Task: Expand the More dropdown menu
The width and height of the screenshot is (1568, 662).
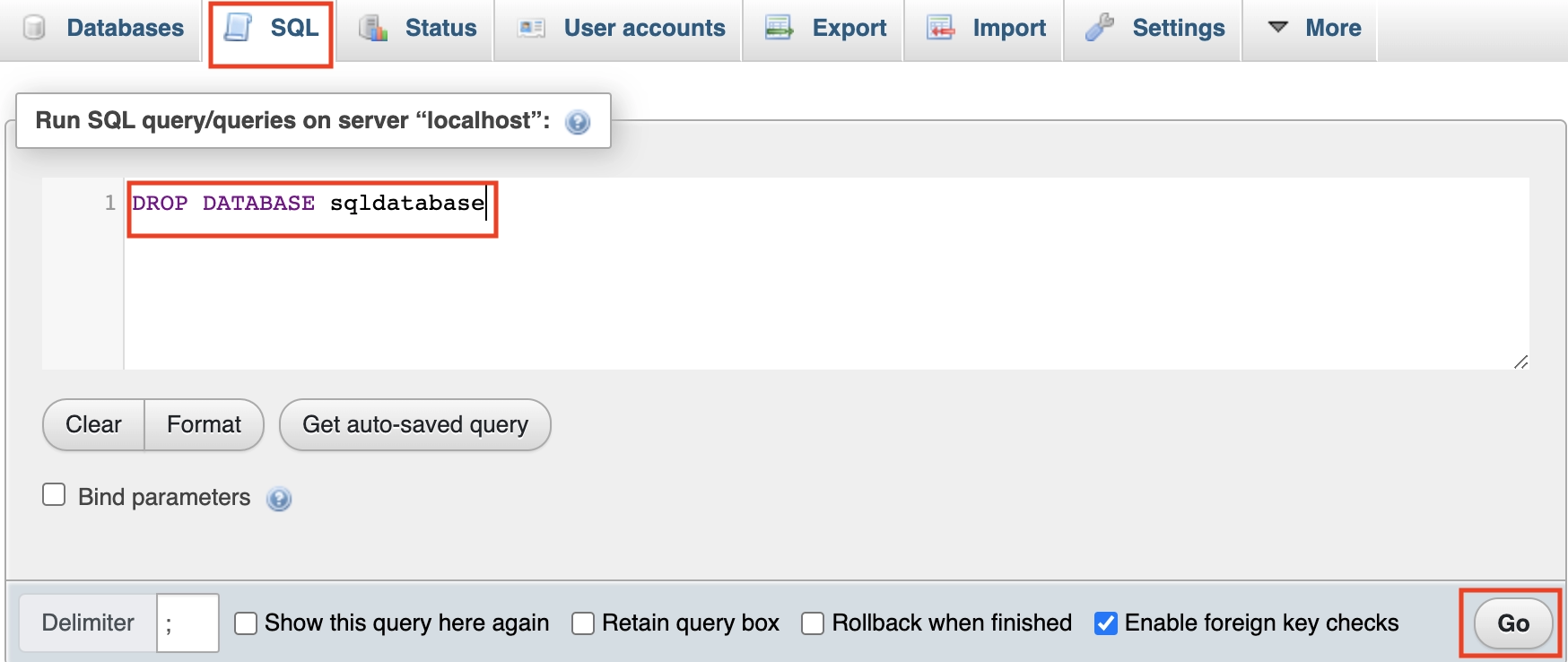Action: (x=1314, y=28)
